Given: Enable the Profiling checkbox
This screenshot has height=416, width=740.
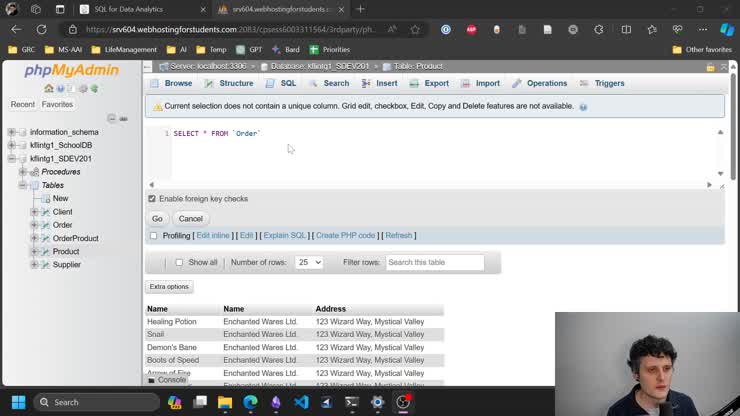Looking at the screenshot, I should click(153, 236).
